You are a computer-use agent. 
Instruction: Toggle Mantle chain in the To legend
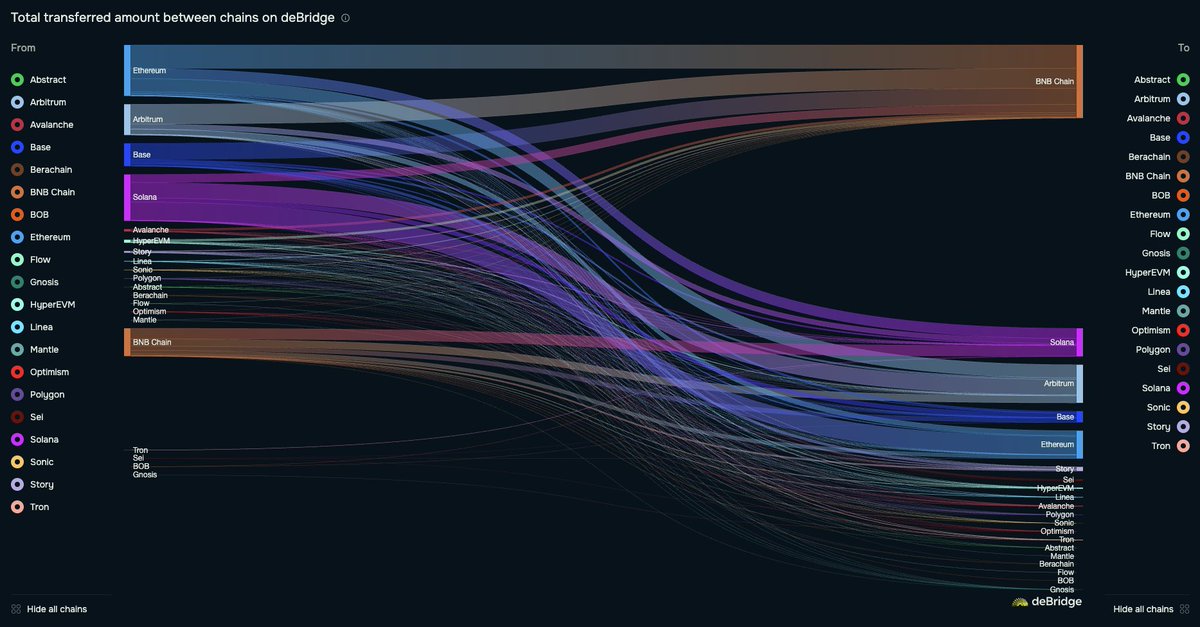[1165, 311]
